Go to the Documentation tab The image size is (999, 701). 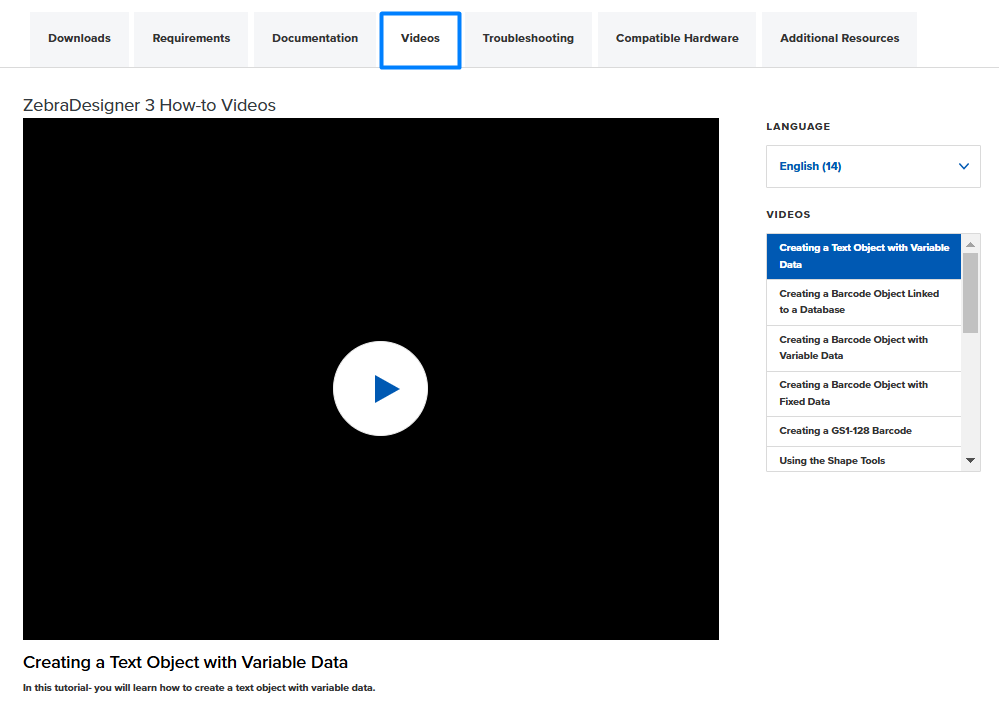(x=315, y=39)
